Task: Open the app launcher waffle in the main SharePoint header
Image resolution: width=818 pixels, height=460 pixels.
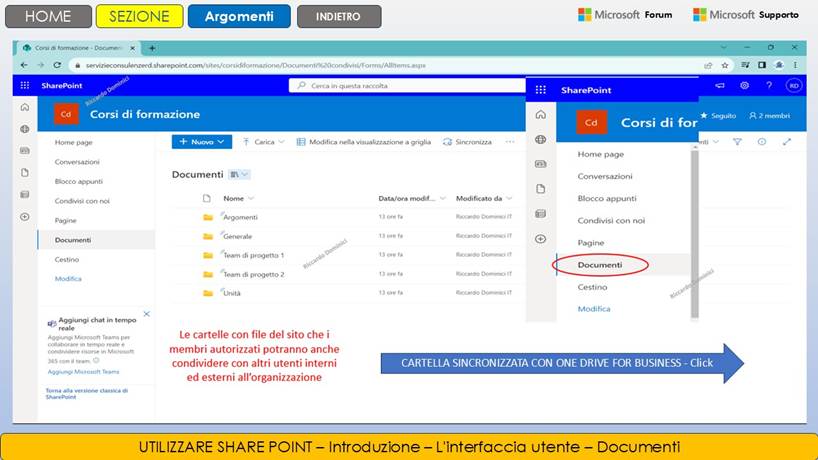Action: tap(25, 85)
